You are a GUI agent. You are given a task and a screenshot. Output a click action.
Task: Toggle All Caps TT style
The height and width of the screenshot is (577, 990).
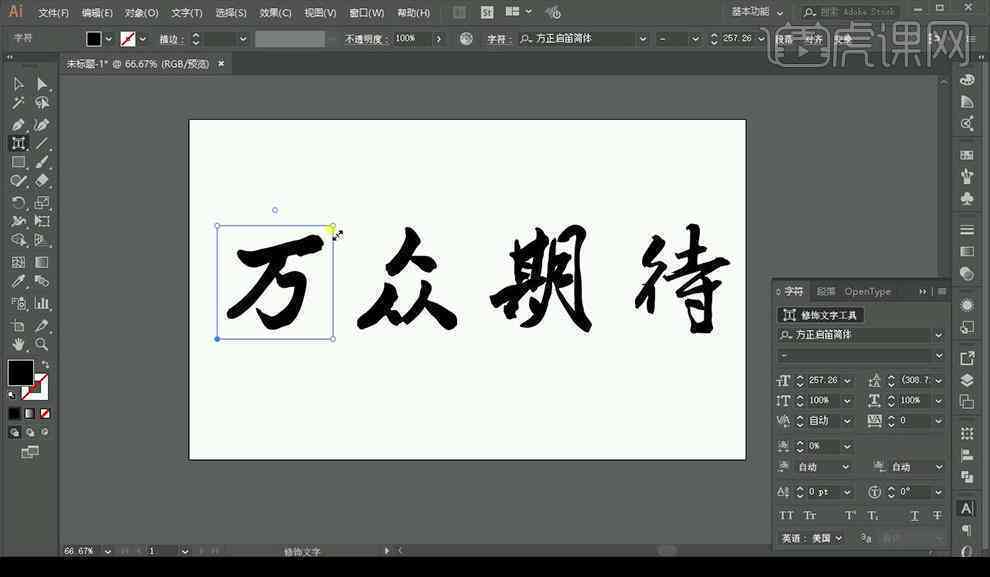point(786,516)
